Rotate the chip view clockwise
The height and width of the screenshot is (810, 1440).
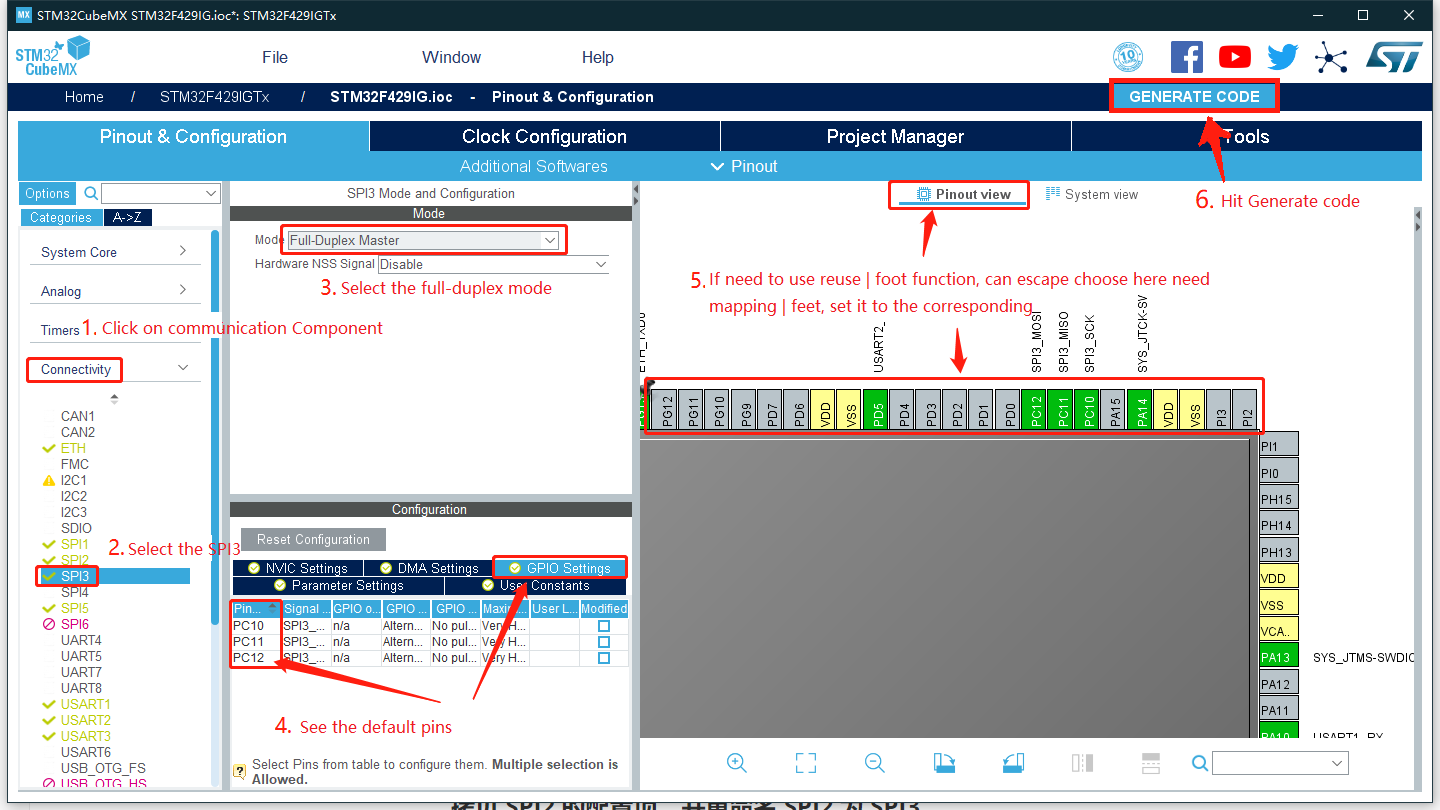point(944,763)
